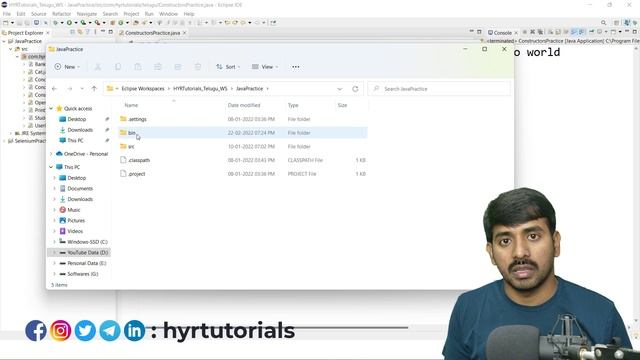This screenshot has width=640, height=360.
Task: Select Music under This PC
Action: click(70, 210)
